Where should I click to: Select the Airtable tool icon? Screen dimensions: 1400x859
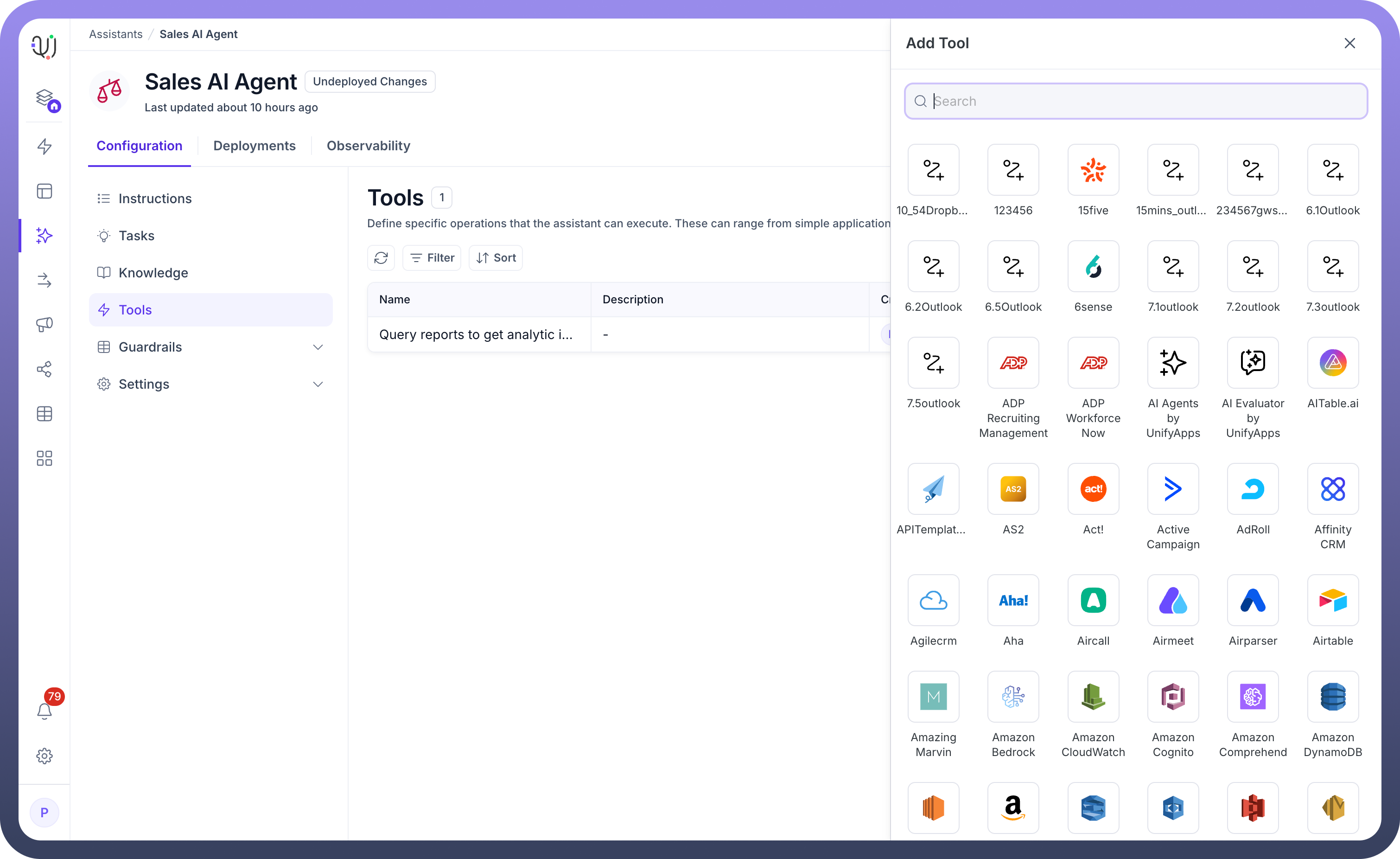[1332, 600]
